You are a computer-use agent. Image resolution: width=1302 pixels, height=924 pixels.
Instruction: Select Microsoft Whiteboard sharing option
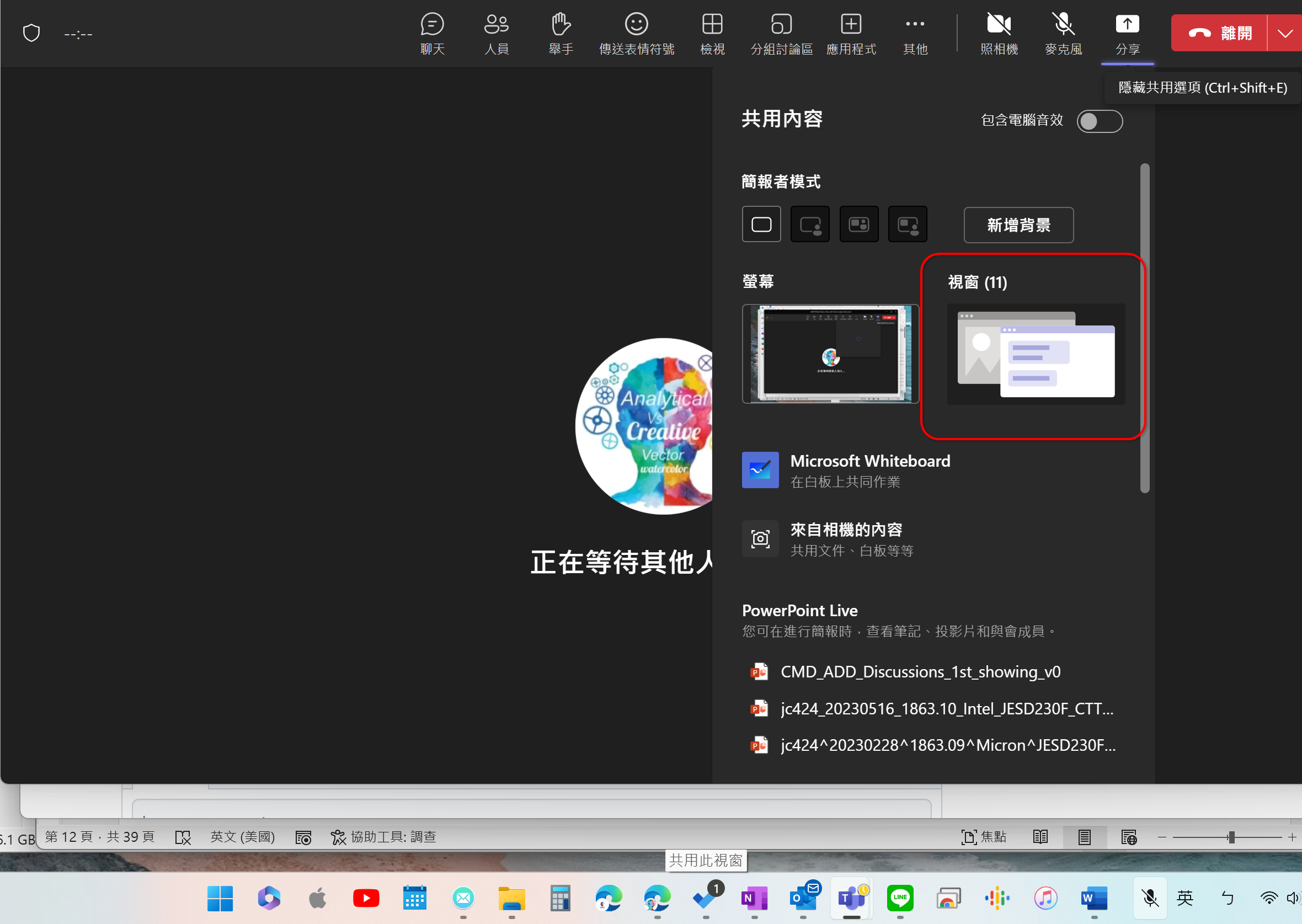click(x=871, y=471)
